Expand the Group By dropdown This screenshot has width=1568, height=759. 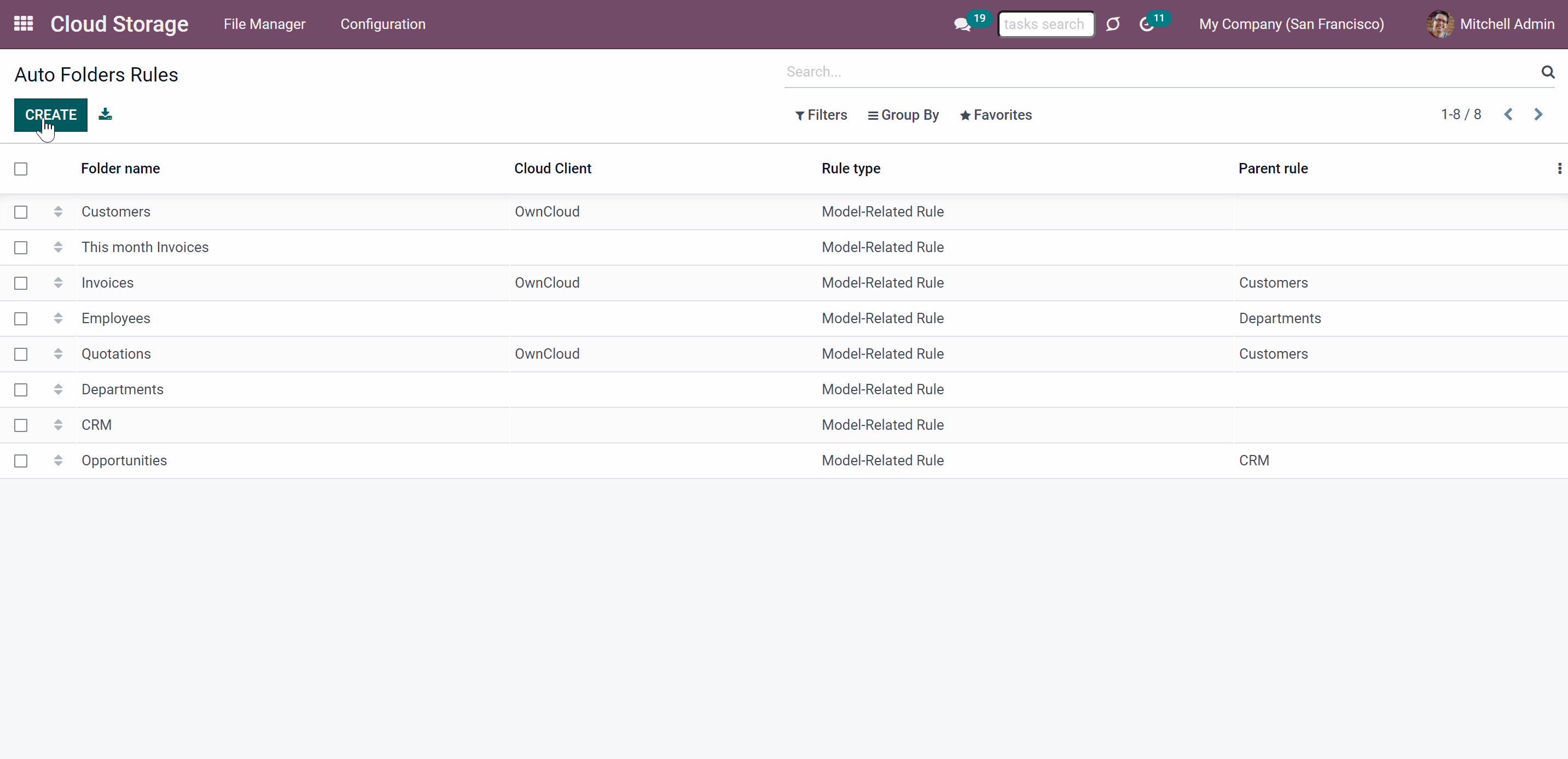click(x=903, y=115)
